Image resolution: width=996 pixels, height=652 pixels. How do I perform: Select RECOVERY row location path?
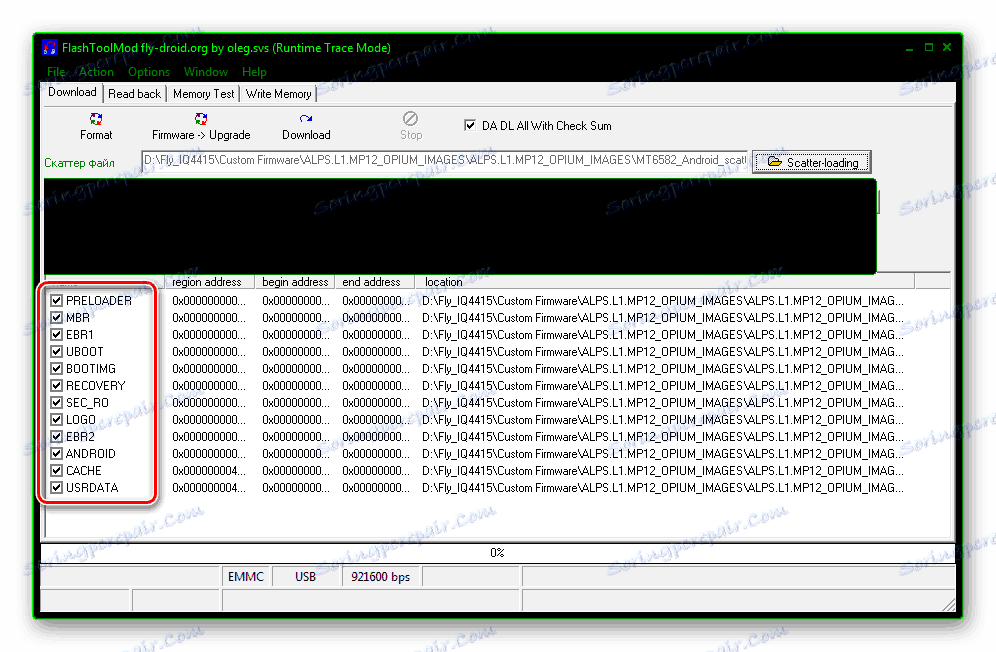point(663,386)
